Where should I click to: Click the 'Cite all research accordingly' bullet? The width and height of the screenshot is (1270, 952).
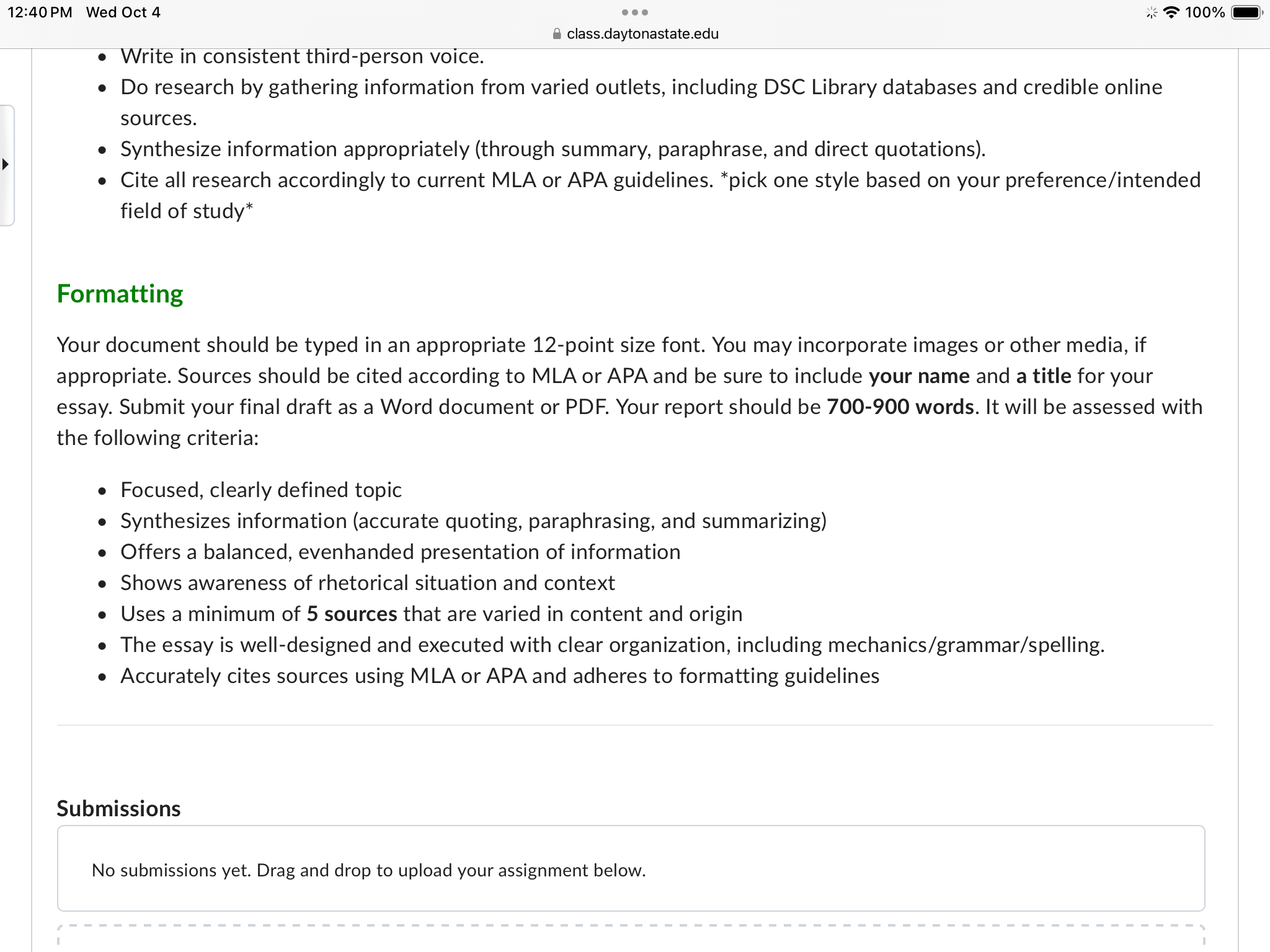(660, 195)
